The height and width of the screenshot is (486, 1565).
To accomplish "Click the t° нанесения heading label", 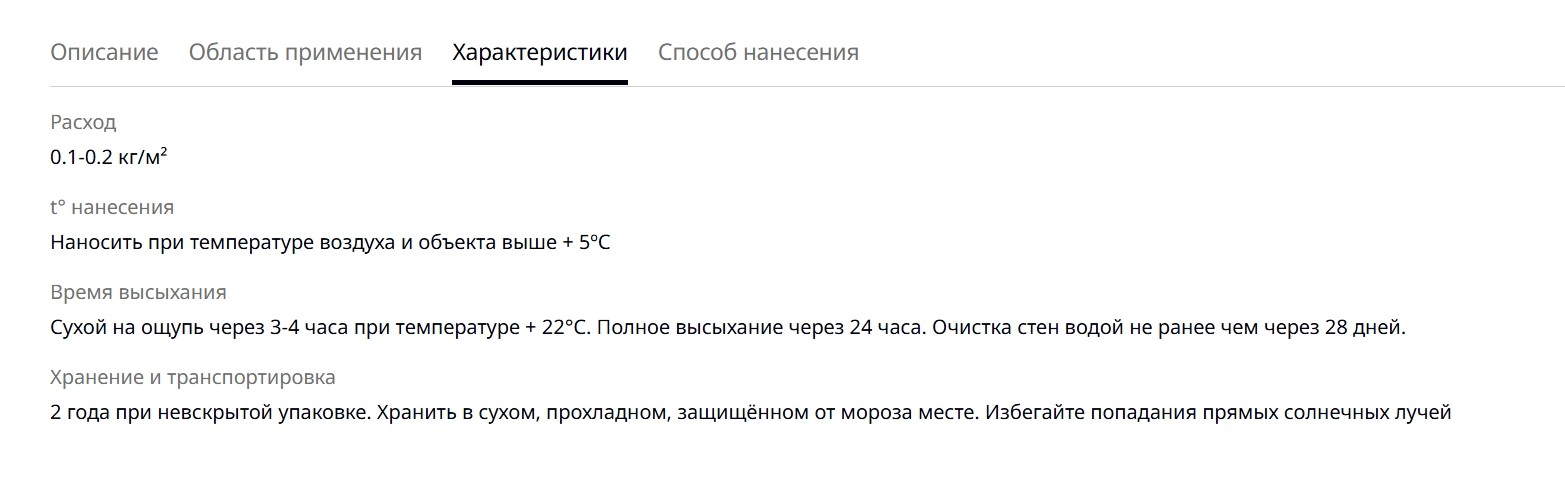I will tap(112, 208).
